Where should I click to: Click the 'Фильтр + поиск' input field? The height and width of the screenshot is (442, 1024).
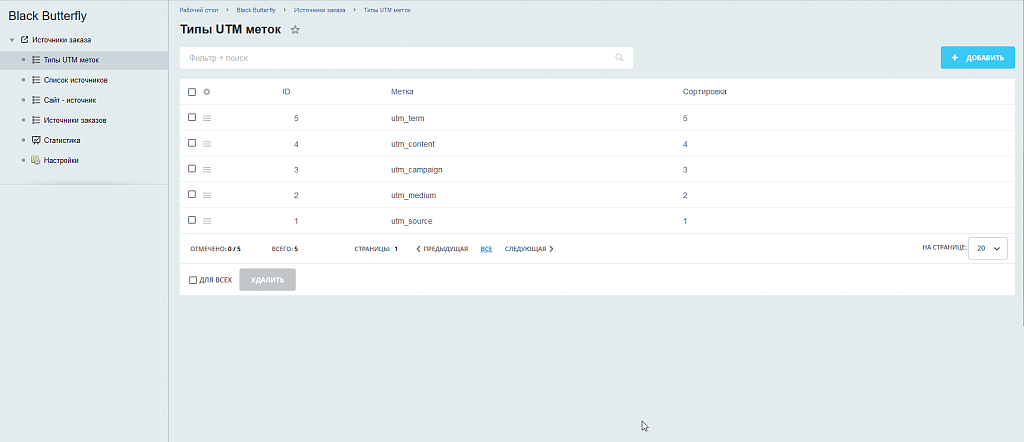(x=400, y=58)
